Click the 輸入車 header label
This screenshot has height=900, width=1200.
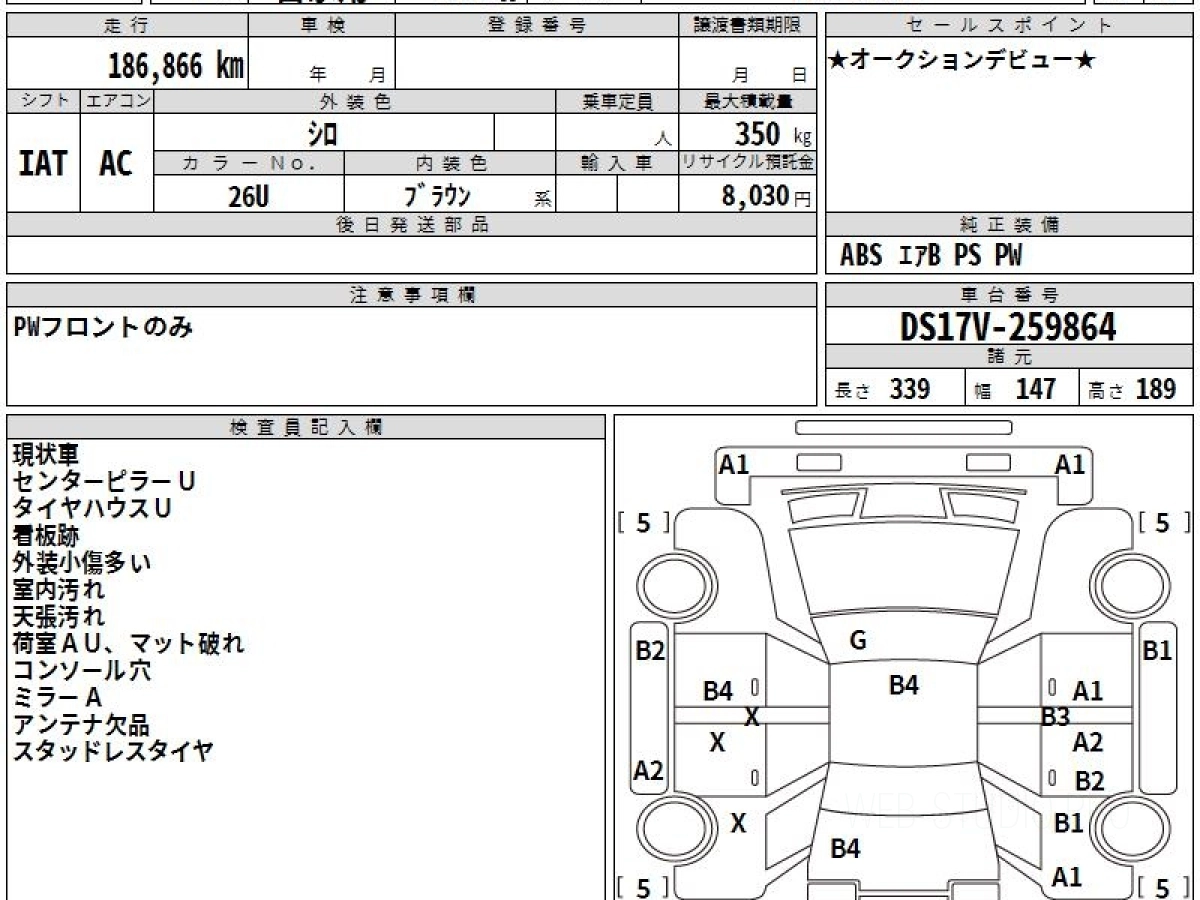617,163
